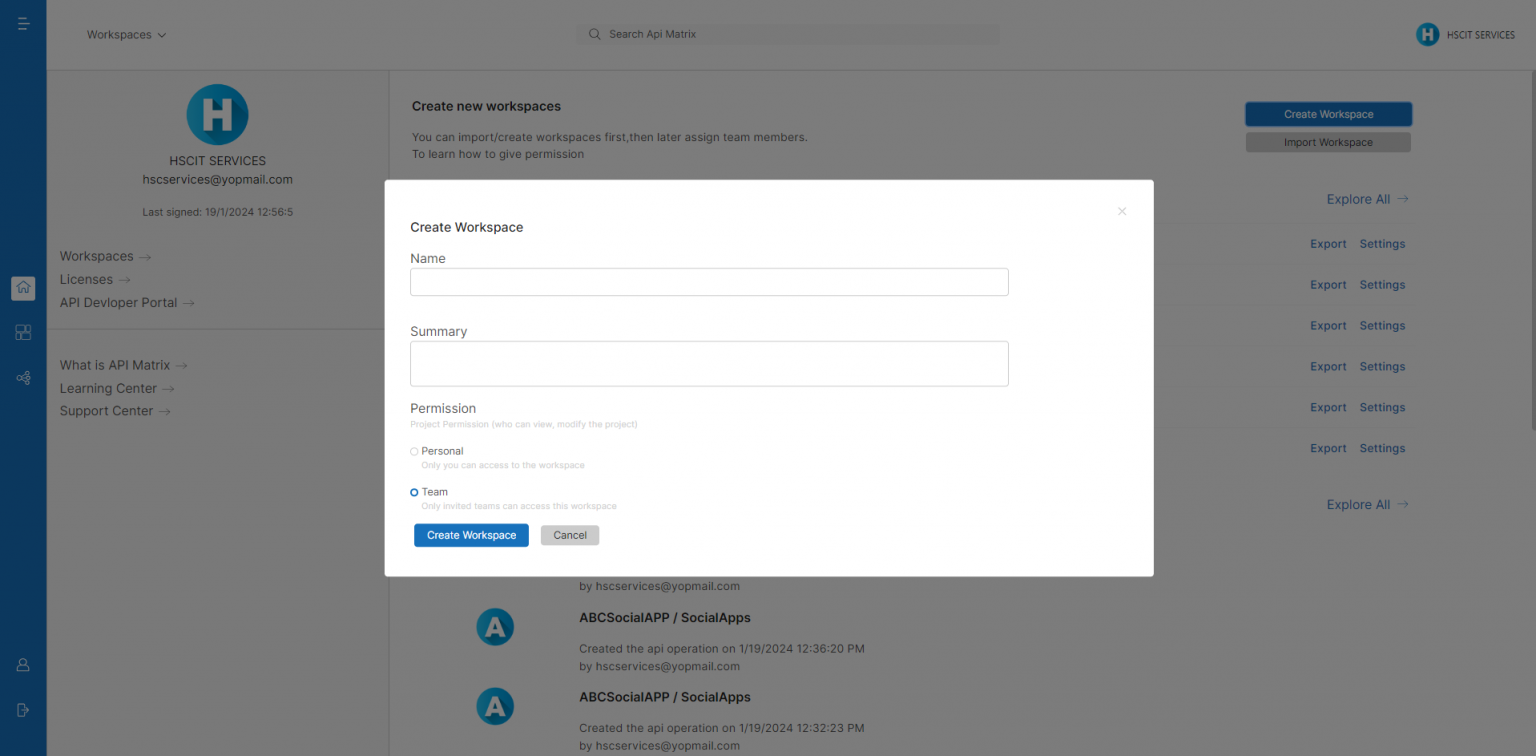Select the Personal permission option
The height and width of the screenshot is (756, 1536).
pos(413,451)
